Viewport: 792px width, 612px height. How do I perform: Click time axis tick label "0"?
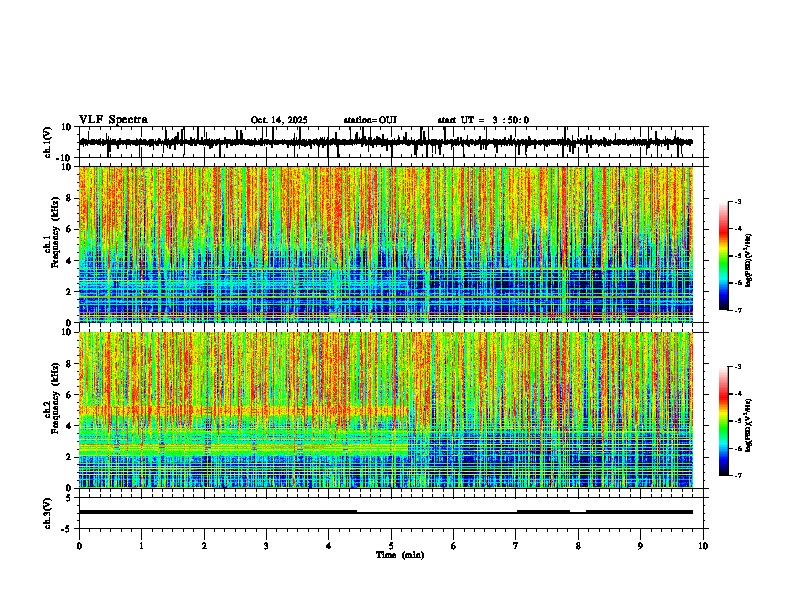pyautogui.click(x=79, y=546)
